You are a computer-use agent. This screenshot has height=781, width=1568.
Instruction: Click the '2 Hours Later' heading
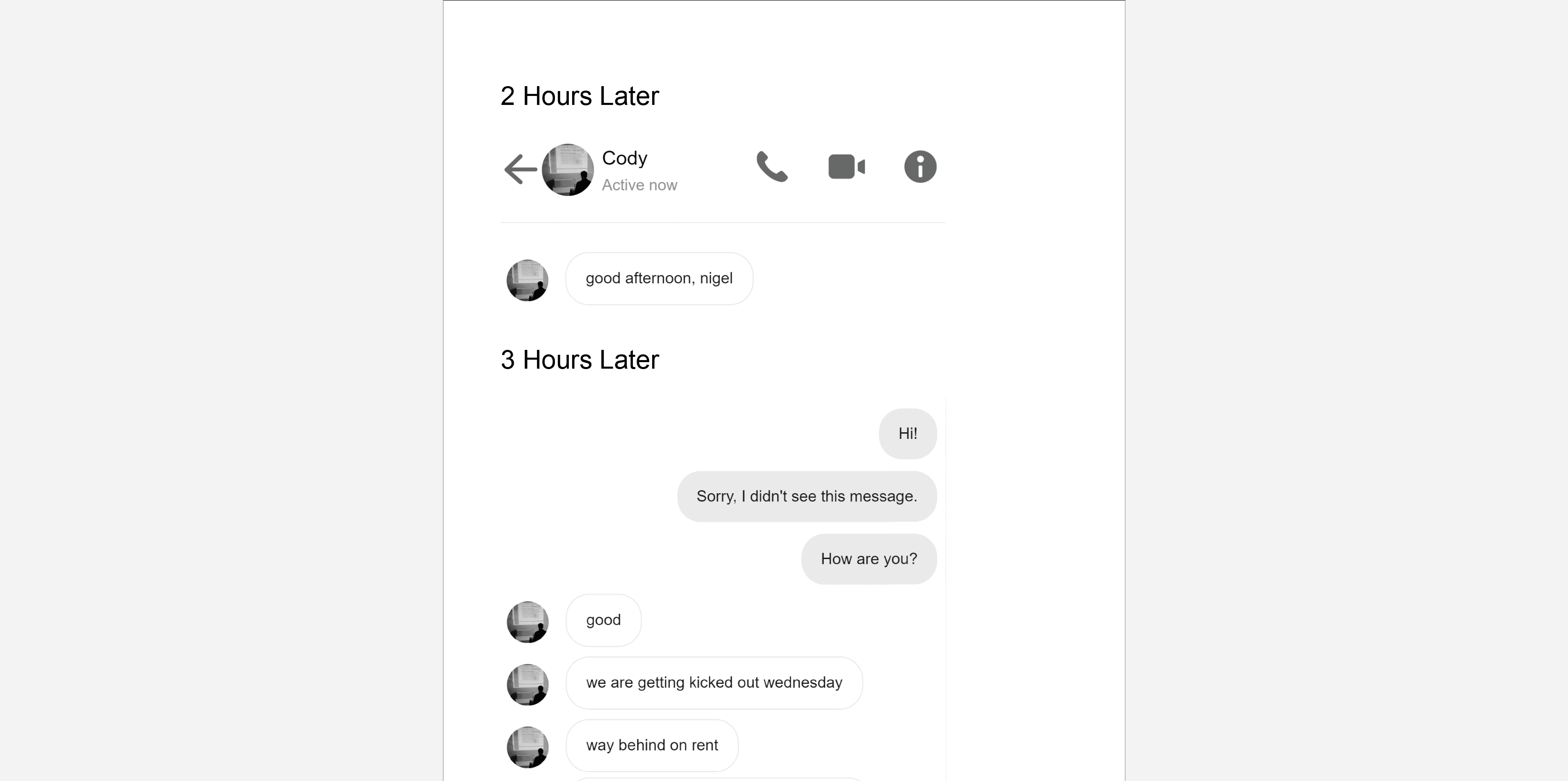pyautogui.click(x=579, y=96)
